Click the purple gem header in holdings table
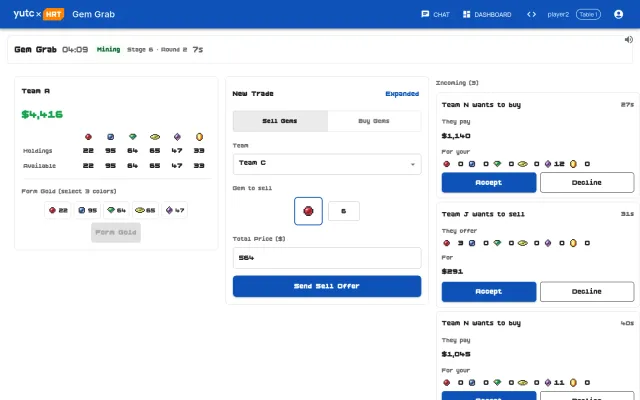 tap(177, 137)
